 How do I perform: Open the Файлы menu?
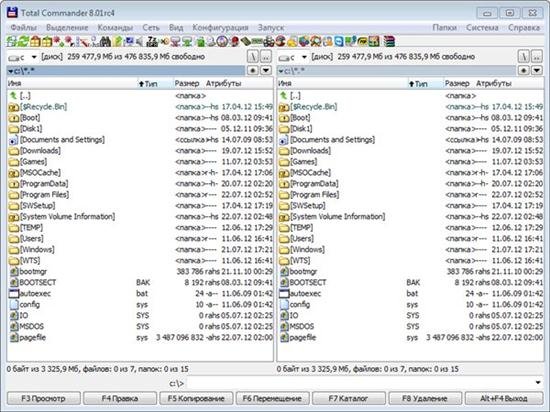click(x=24, y=27)
